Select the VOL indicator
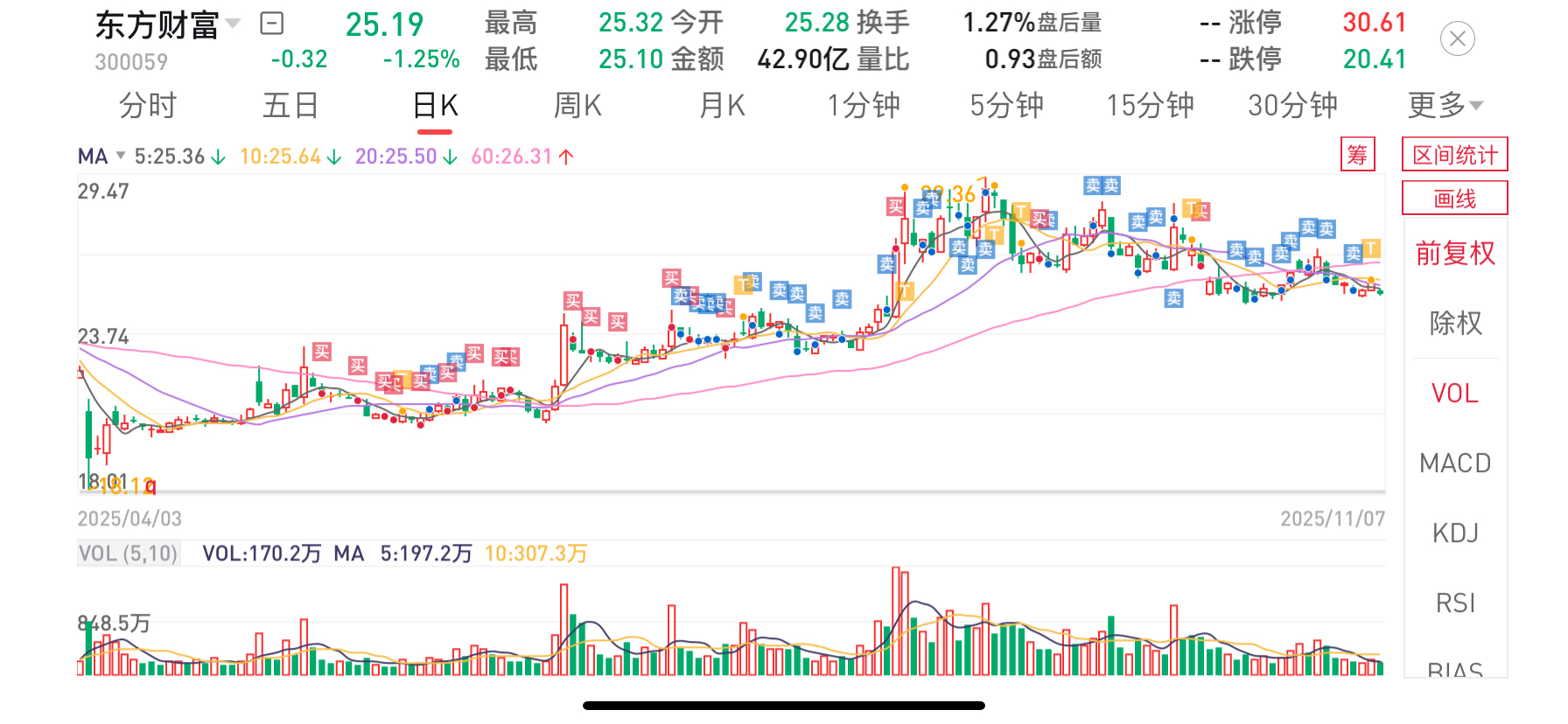 tap(1455, 393)
